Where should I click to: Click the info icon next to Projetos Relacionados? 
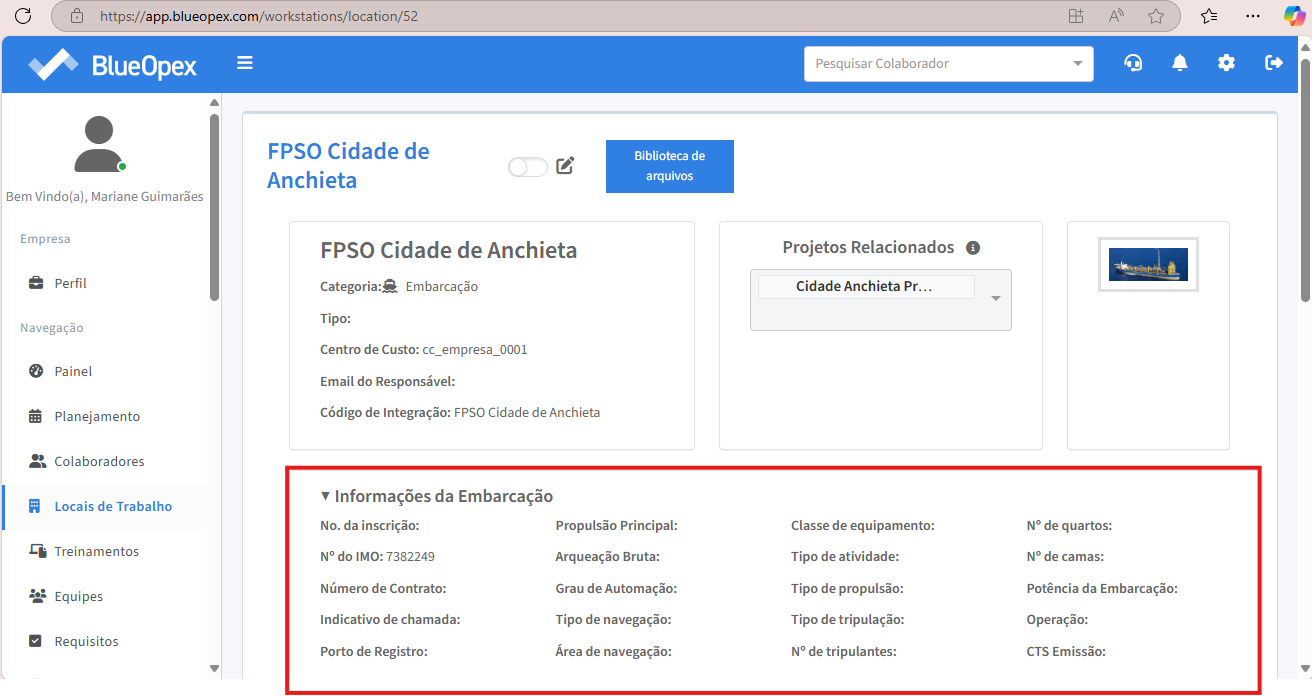[973, 248]
